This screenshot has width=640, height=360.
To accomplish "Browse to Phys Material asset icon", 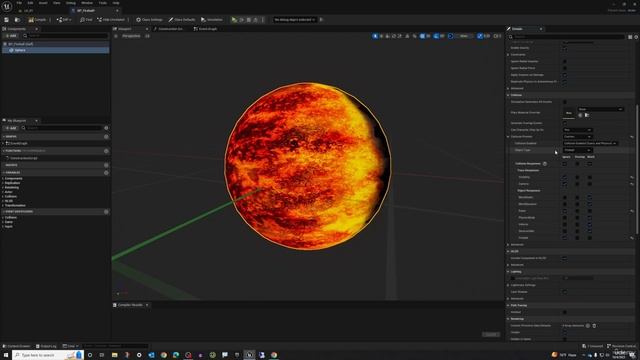I will click(x=587, y=116).
